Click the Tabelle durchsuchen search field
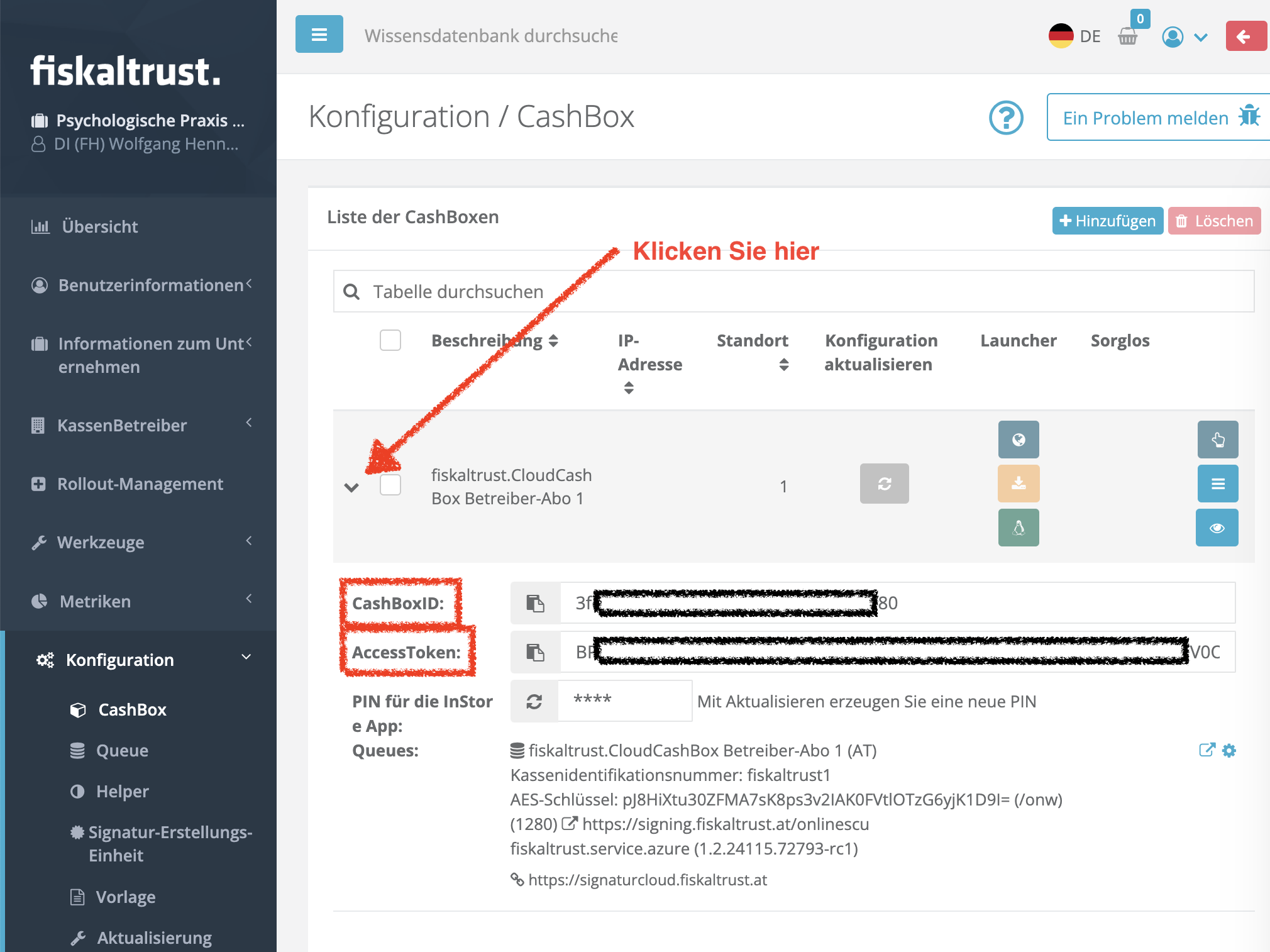The height and width of the screenshot is (952, 1270). [x=793, y=292]
